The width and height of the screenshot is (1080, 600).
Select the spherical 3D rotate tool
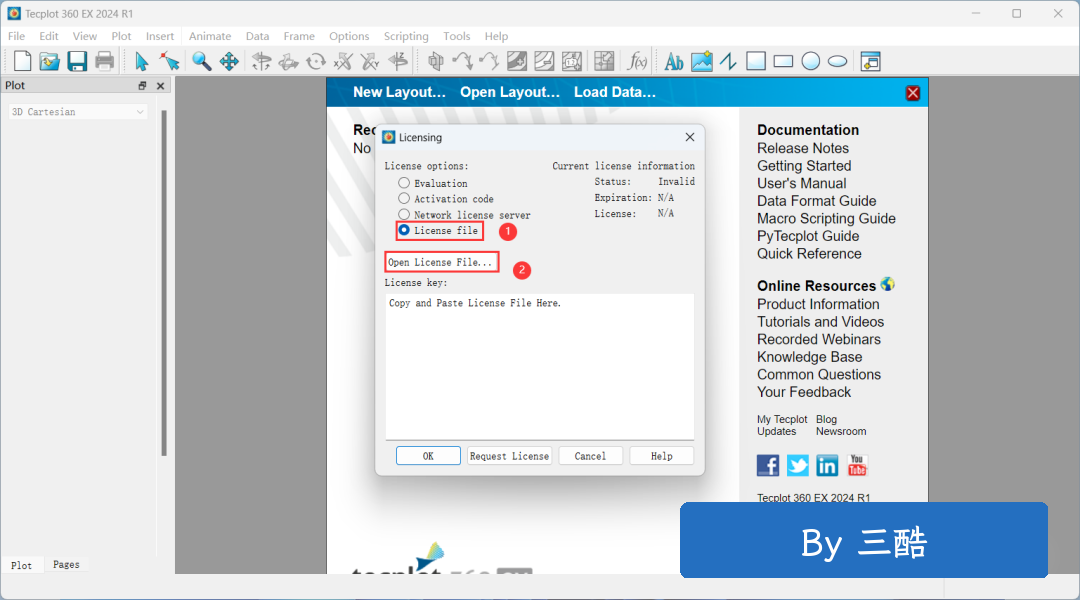(261, 61)
